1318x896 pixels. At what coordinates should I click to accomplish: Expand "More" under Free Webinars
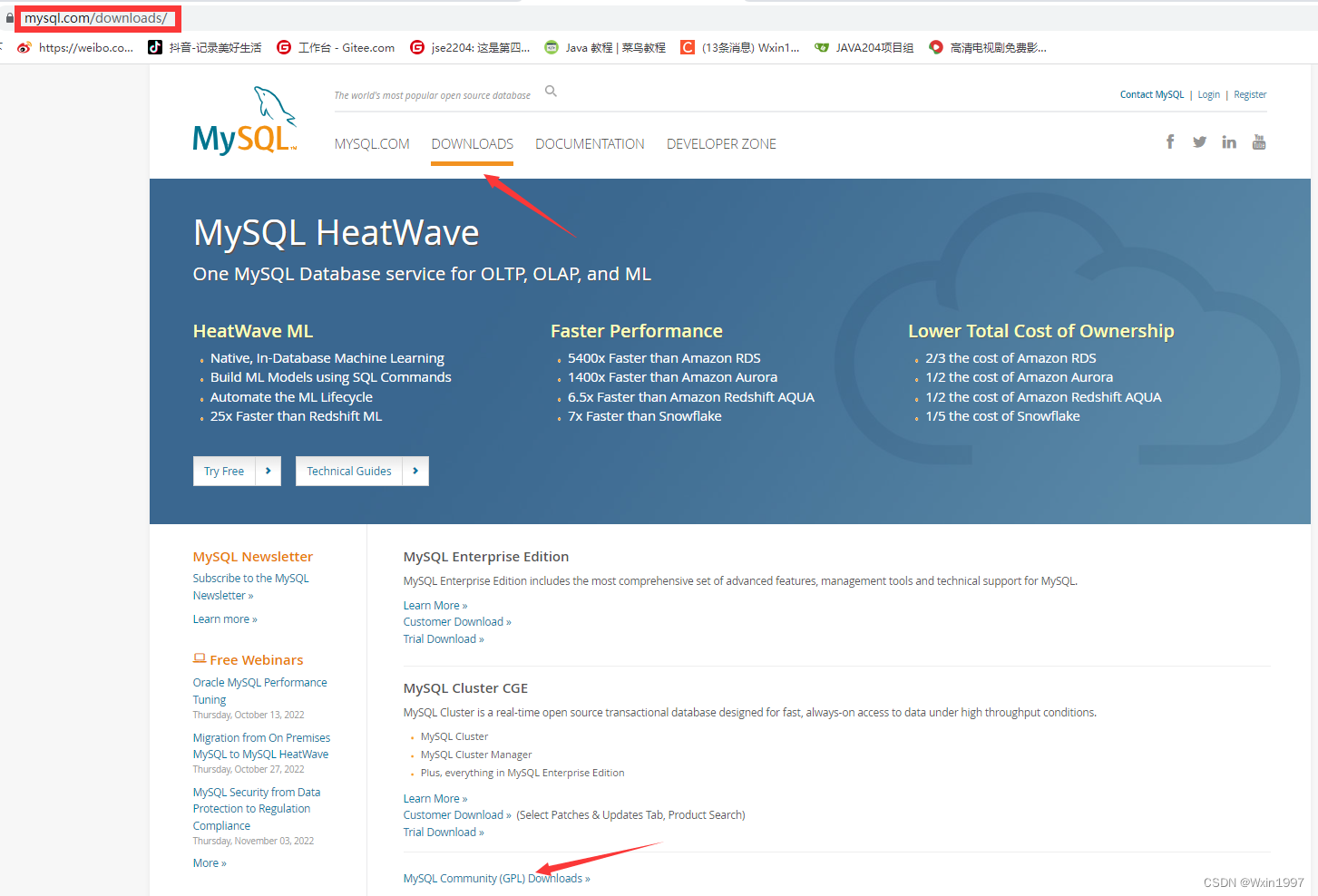pyautogui.click(x=209, y=862)
